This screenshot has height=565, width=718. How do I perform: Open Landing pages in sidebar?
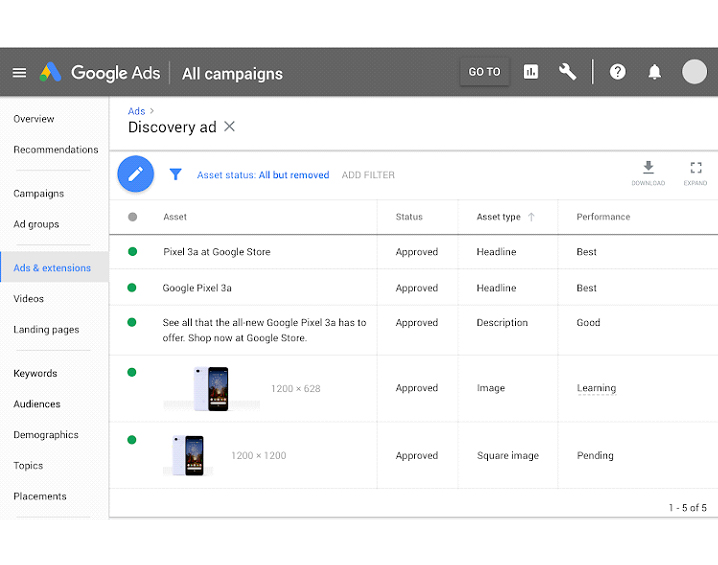coord(46,330)
